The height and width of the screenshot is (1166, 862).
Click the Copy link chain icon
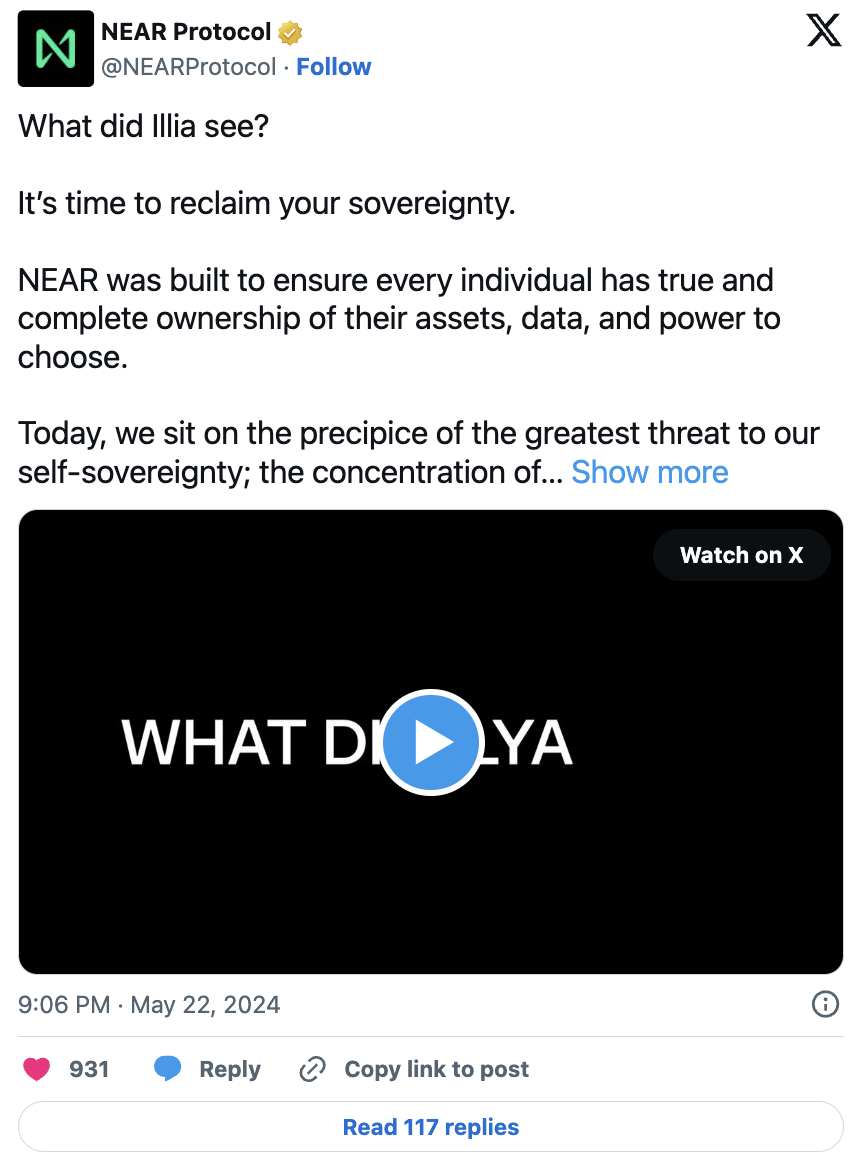(312, 1068)
